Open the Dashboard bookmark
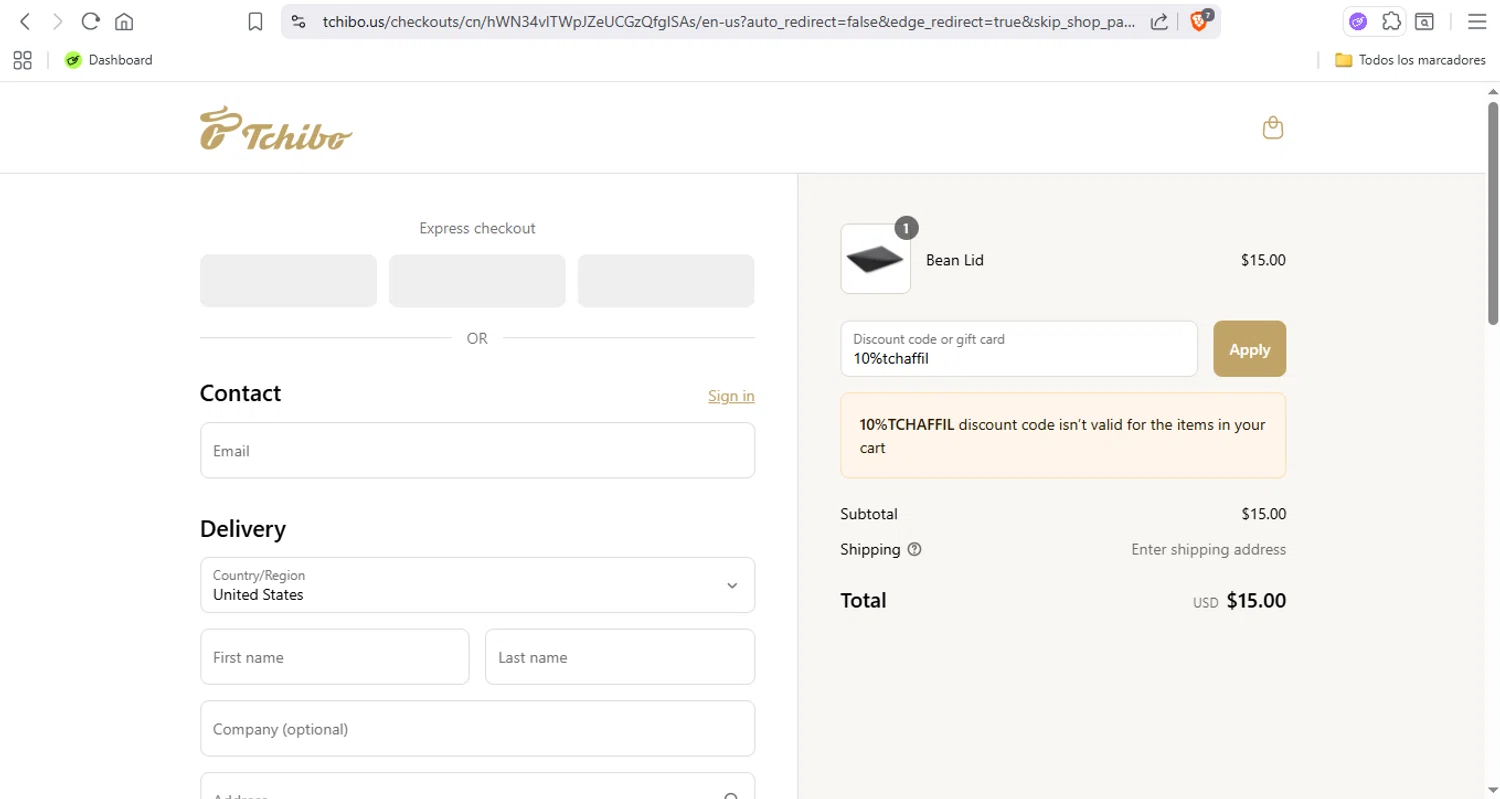Screen dimensions: 1500x799 tap(109, 60)
